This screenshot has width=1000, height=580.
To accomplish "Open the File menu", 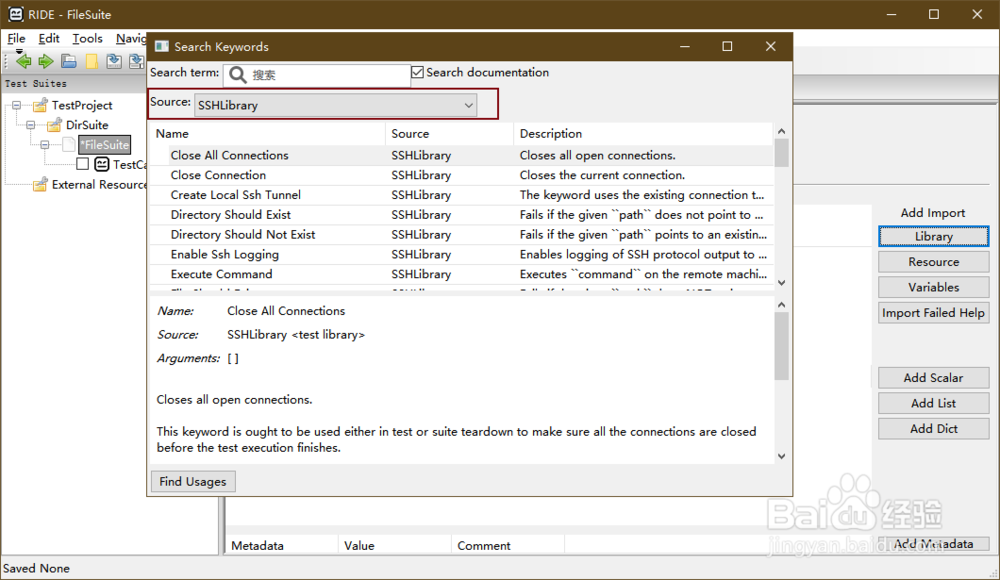I will 16,38.
